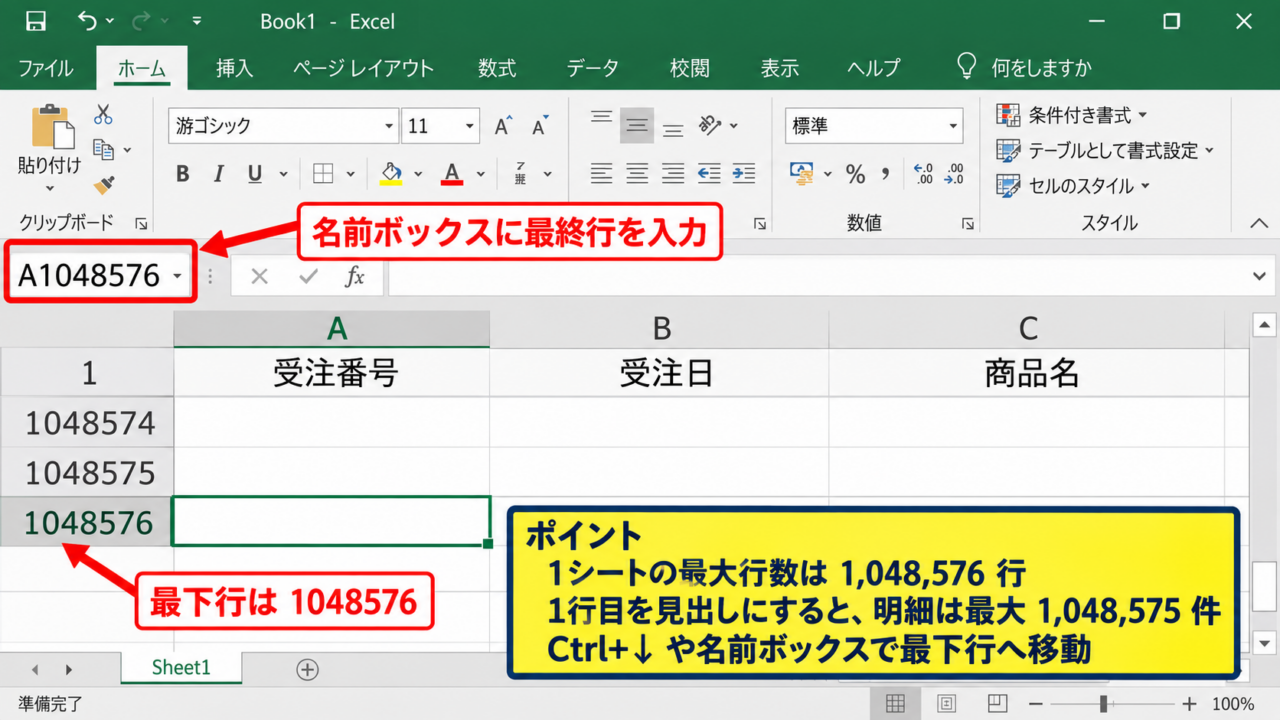
Task: Click the Cut scissors icon
Action: [103, 115]
